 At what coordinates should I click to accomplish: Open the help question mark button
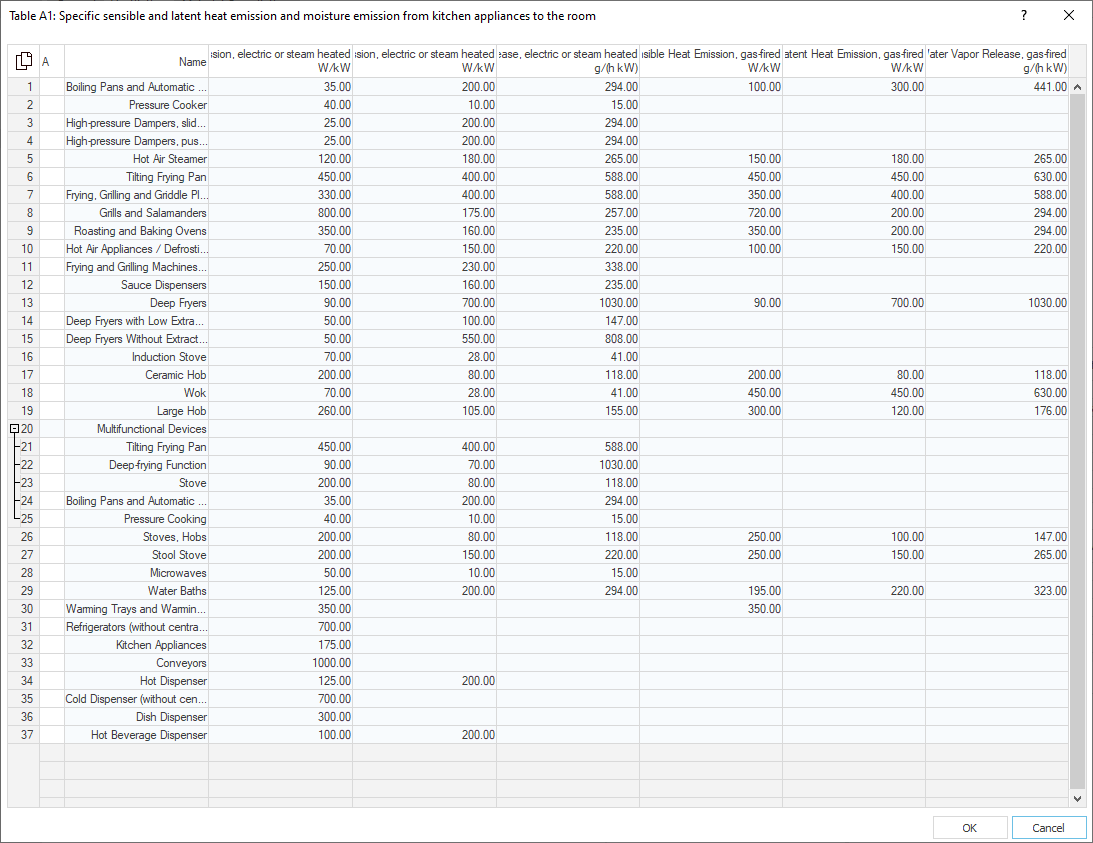click(1023, 15)
